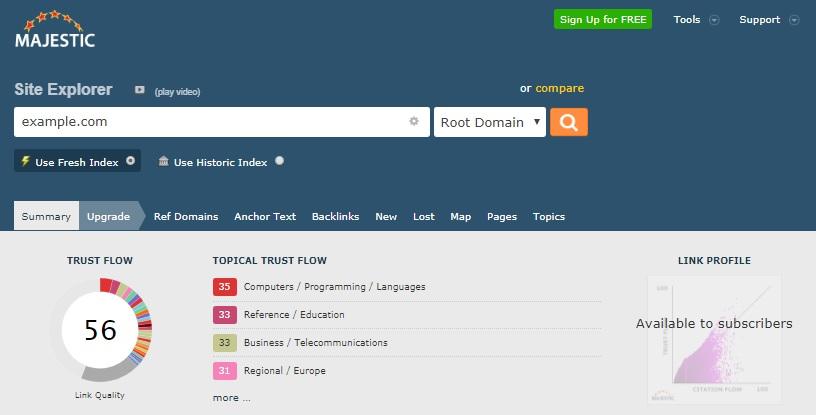Click the TOPICAL TRUST FLOW heading
This screenshot has width=816, height=415.
pos(270,260)
